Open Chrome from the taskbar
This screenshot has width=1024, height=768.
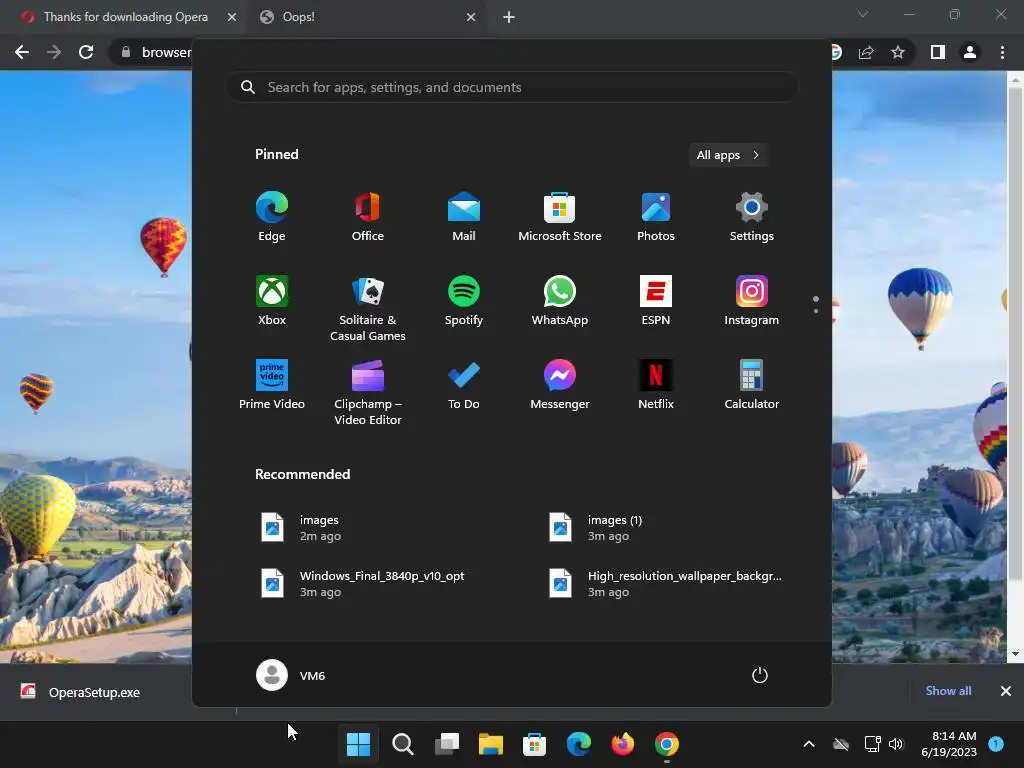(x=667, y=744)
